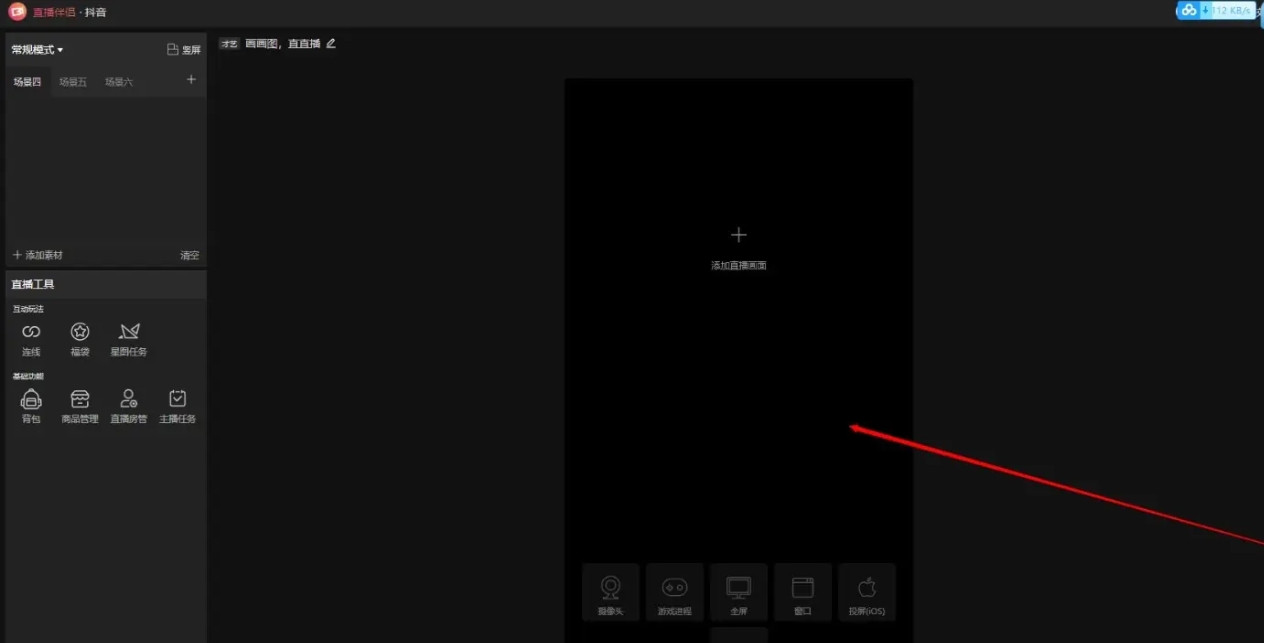Expand the 常规模式 mode dropdown
This screenshot has height=643, width=1264.
[x=37, y=50]
